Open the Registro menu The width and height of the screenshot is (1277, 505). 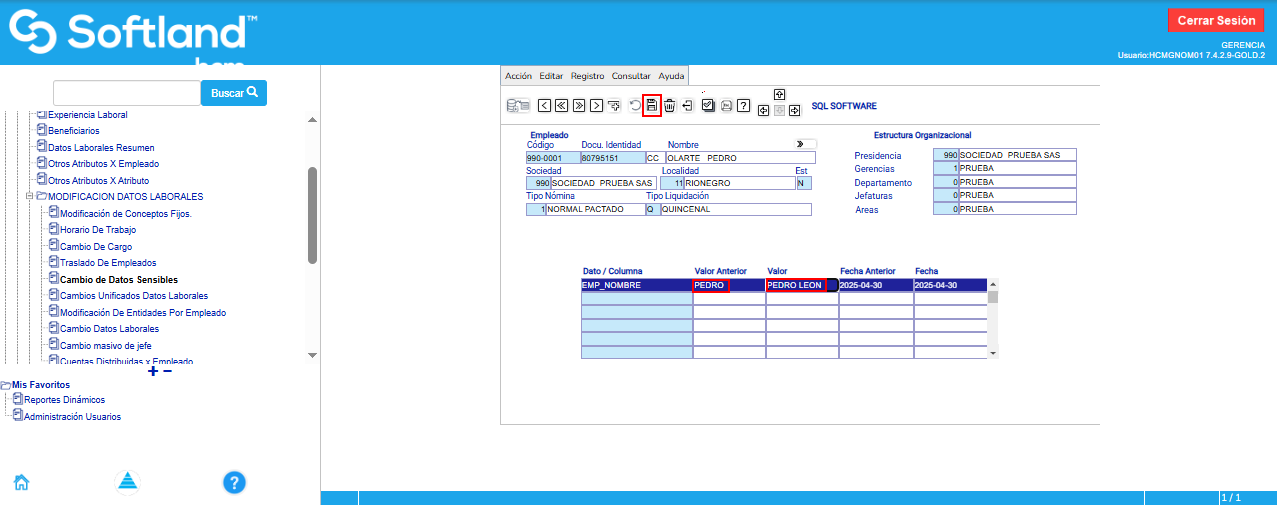pos(587,76)
